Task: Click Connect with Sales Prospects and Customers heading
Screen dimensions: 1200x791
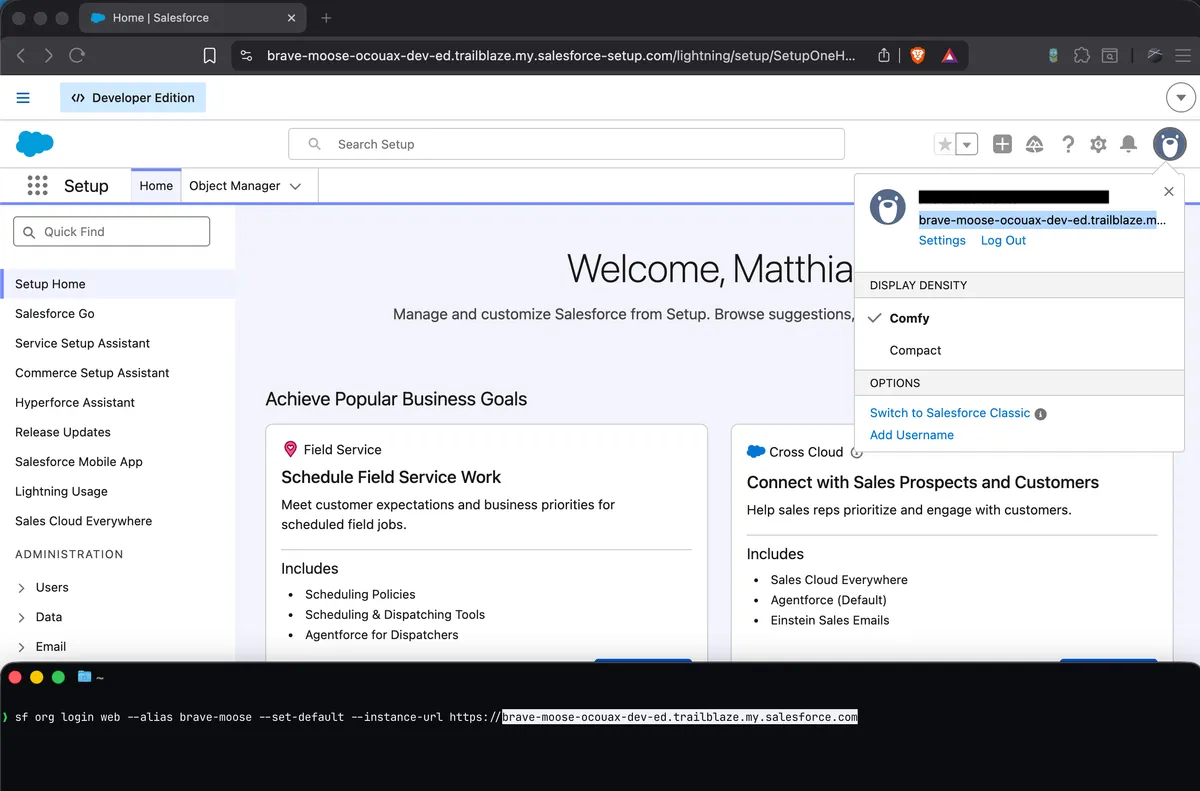Action: tap(923, 482)
